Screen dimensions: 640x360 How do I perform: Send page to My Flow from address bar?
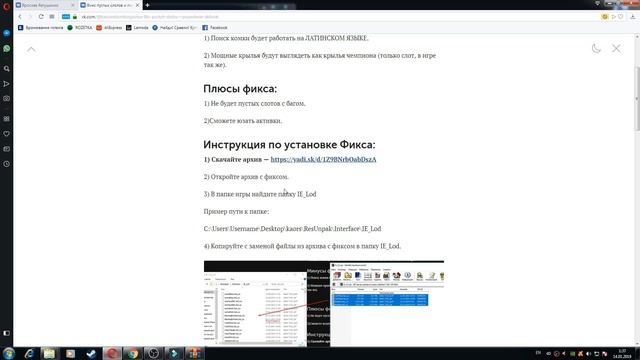(x=613, y=17)
